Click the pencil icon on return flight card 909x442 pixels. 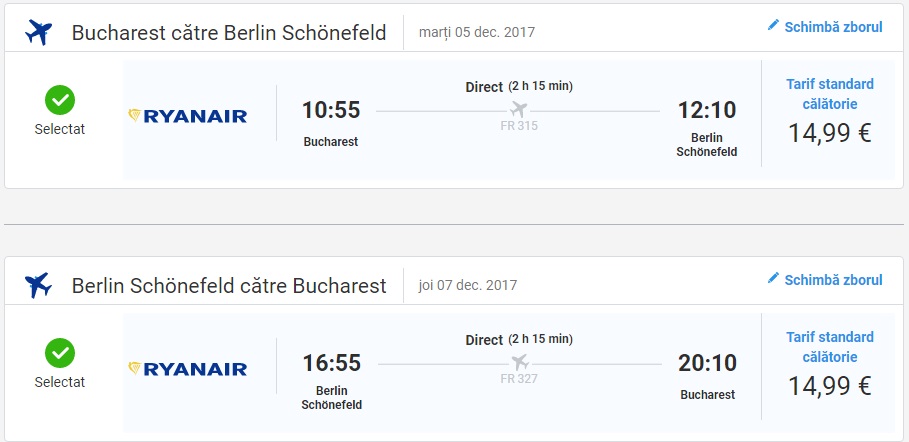click(x=773, y=278)
